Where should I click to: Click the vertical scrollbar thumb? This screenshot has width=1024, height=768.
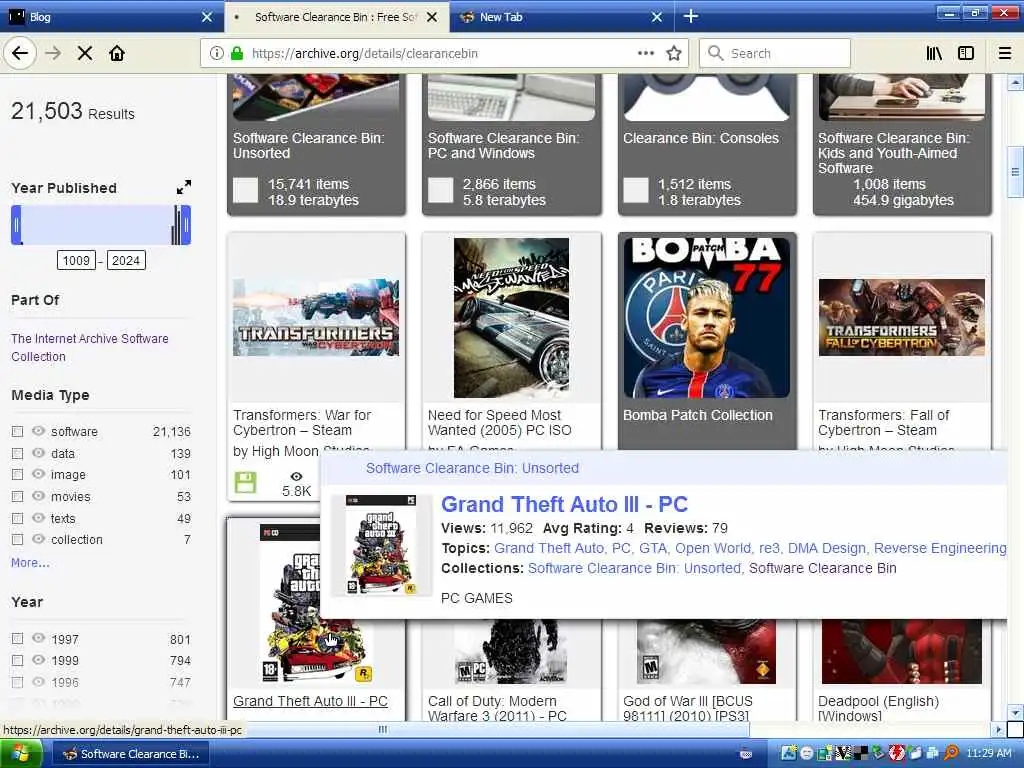(x=1015, y=172)
